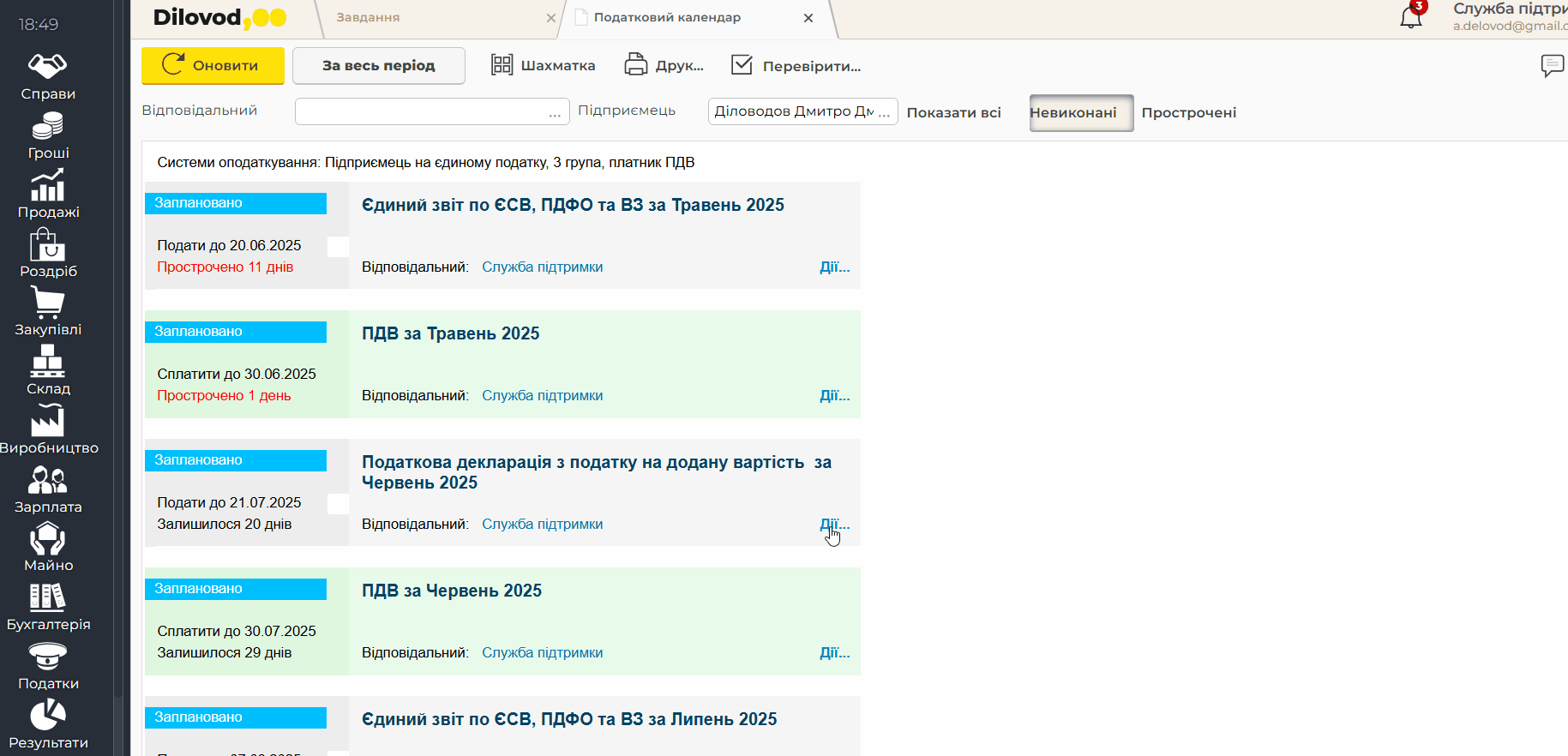Image resolution: width=1568 pixels, height=756 pixels.
Task: Go to Продажі sales module
Action: [x=48, y=195]
